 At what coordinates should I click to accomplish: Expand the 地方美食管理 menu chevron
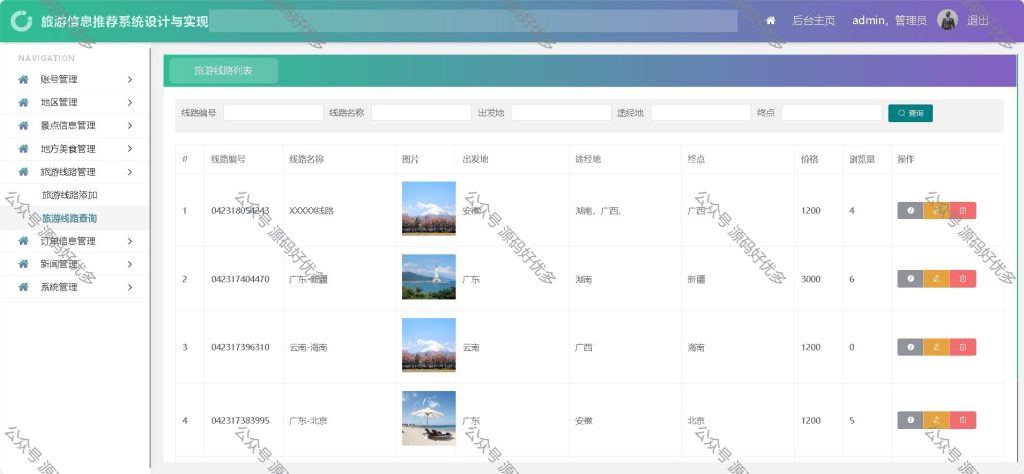pos(130,149)
